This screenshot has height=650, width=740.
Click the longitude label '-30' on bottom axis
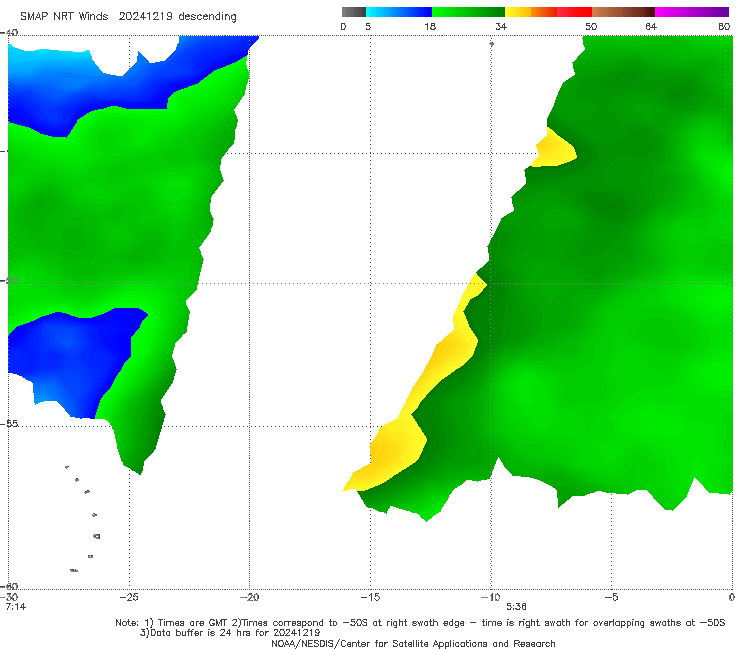click(9, 597)
